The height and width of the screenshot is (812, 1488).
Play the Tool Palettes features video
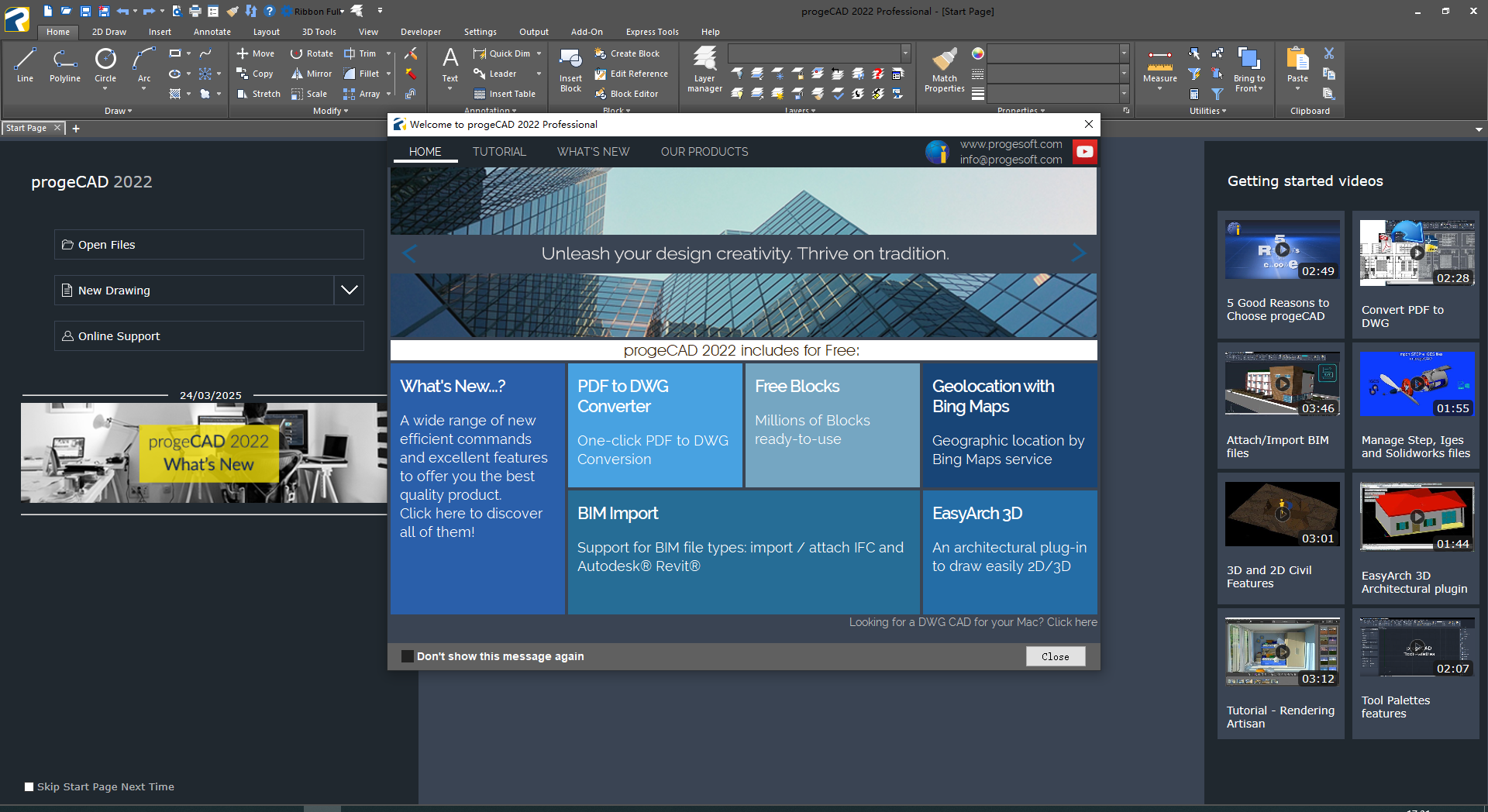click(x=1417, y=647)
